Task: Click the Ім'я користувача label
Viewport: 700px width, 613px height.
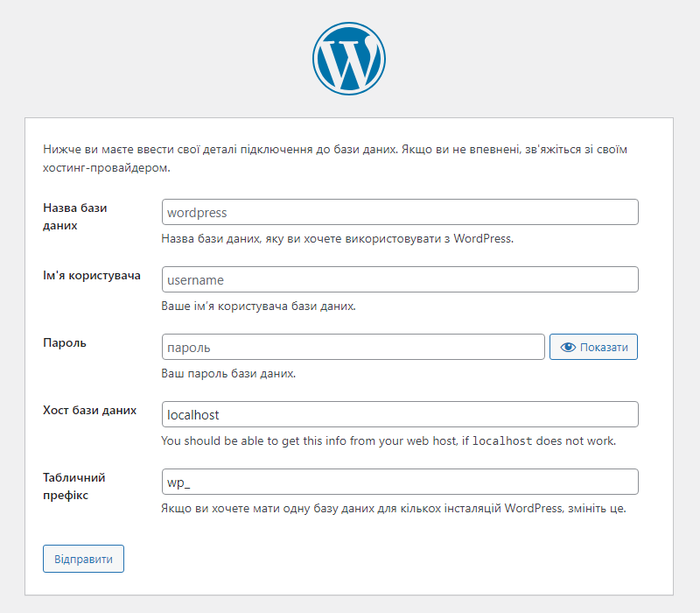Action: (x=92, y=275)
